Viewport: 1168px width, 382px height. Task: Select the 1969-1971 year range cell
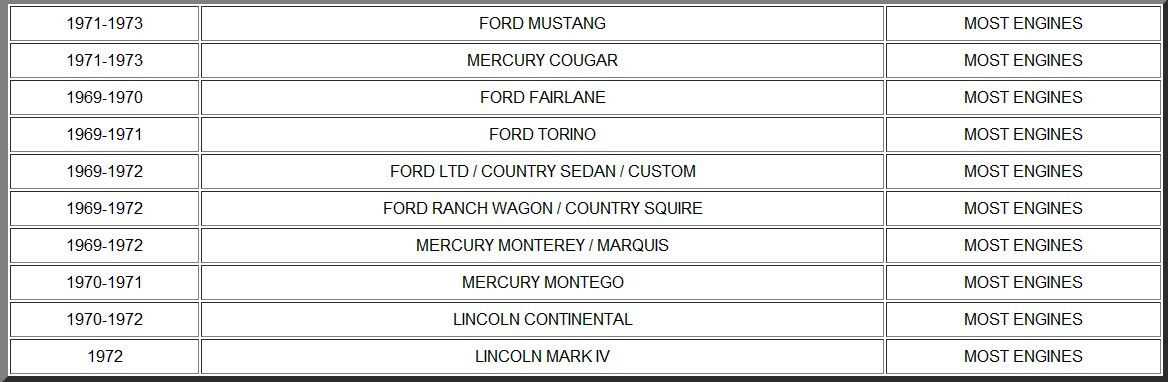(104, 134)
